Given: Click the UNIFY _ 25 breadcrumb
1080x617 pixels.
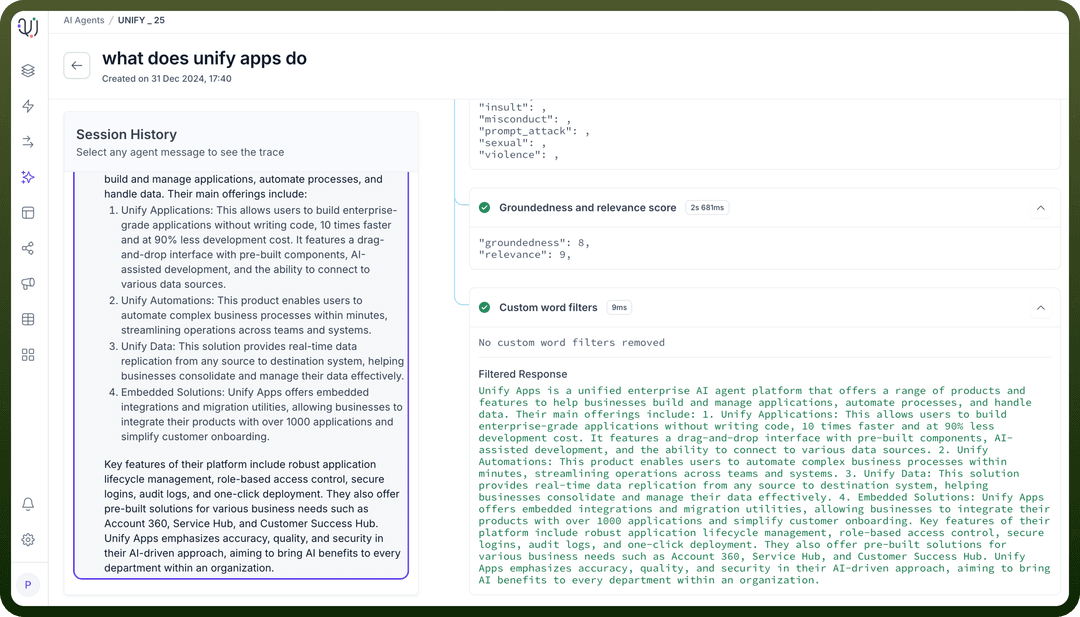Looking at the screenshot, I should [141, 20].
